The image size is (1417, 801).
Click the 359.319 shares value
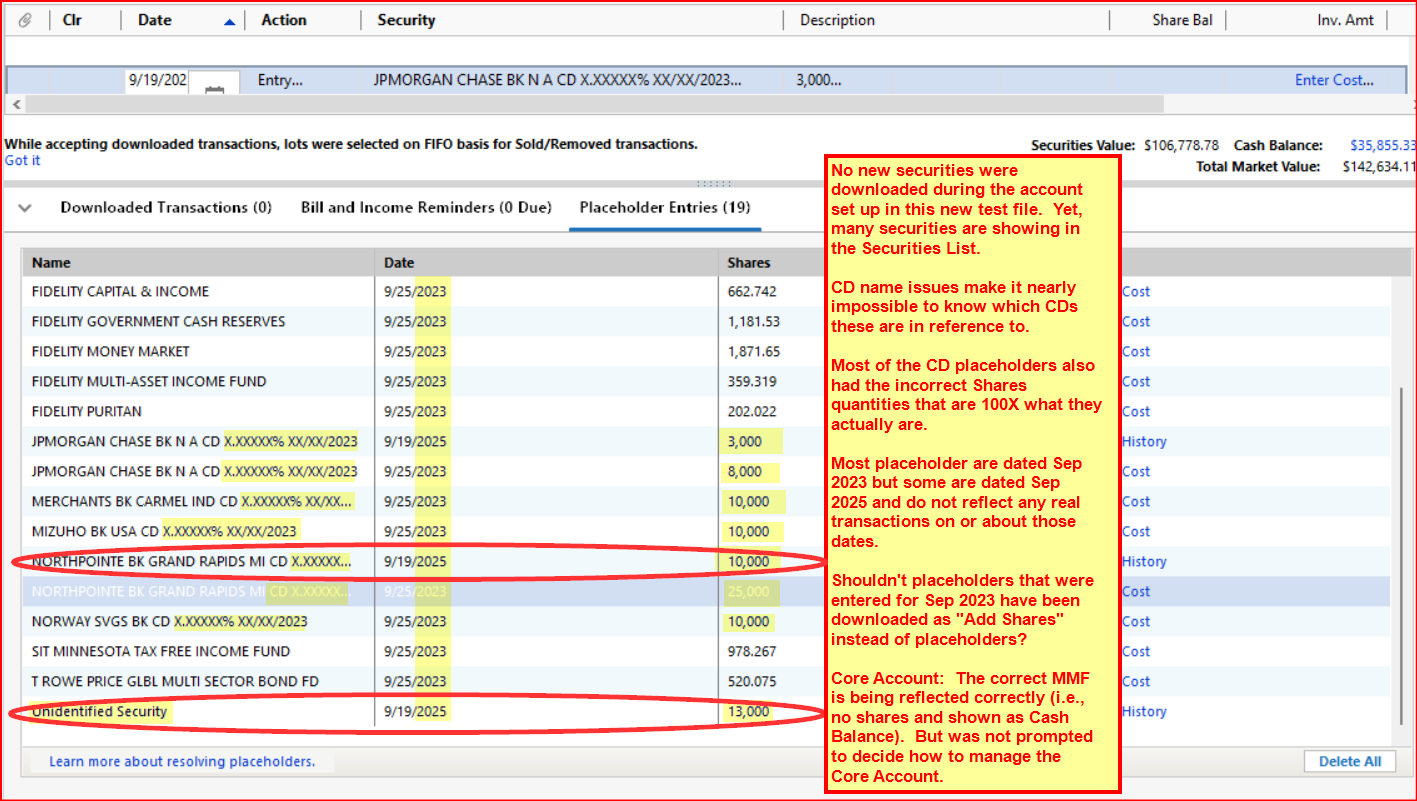(x=752, y=382)
